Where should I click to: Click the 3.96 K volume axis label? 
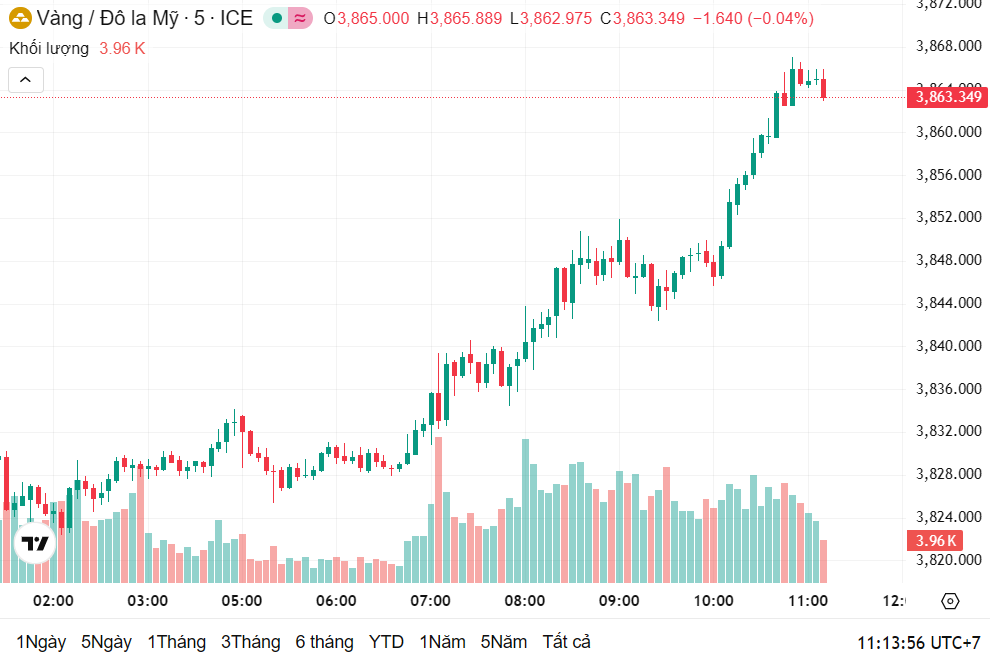pos(934,541)
